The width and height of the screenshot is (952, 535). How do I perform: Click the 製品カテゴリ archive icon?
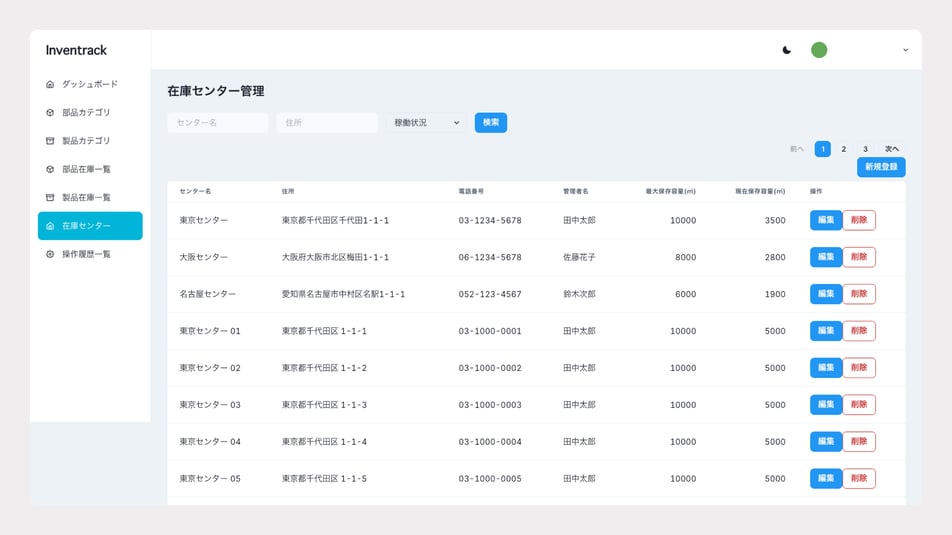pyautogui.click(x=50, y=141)
